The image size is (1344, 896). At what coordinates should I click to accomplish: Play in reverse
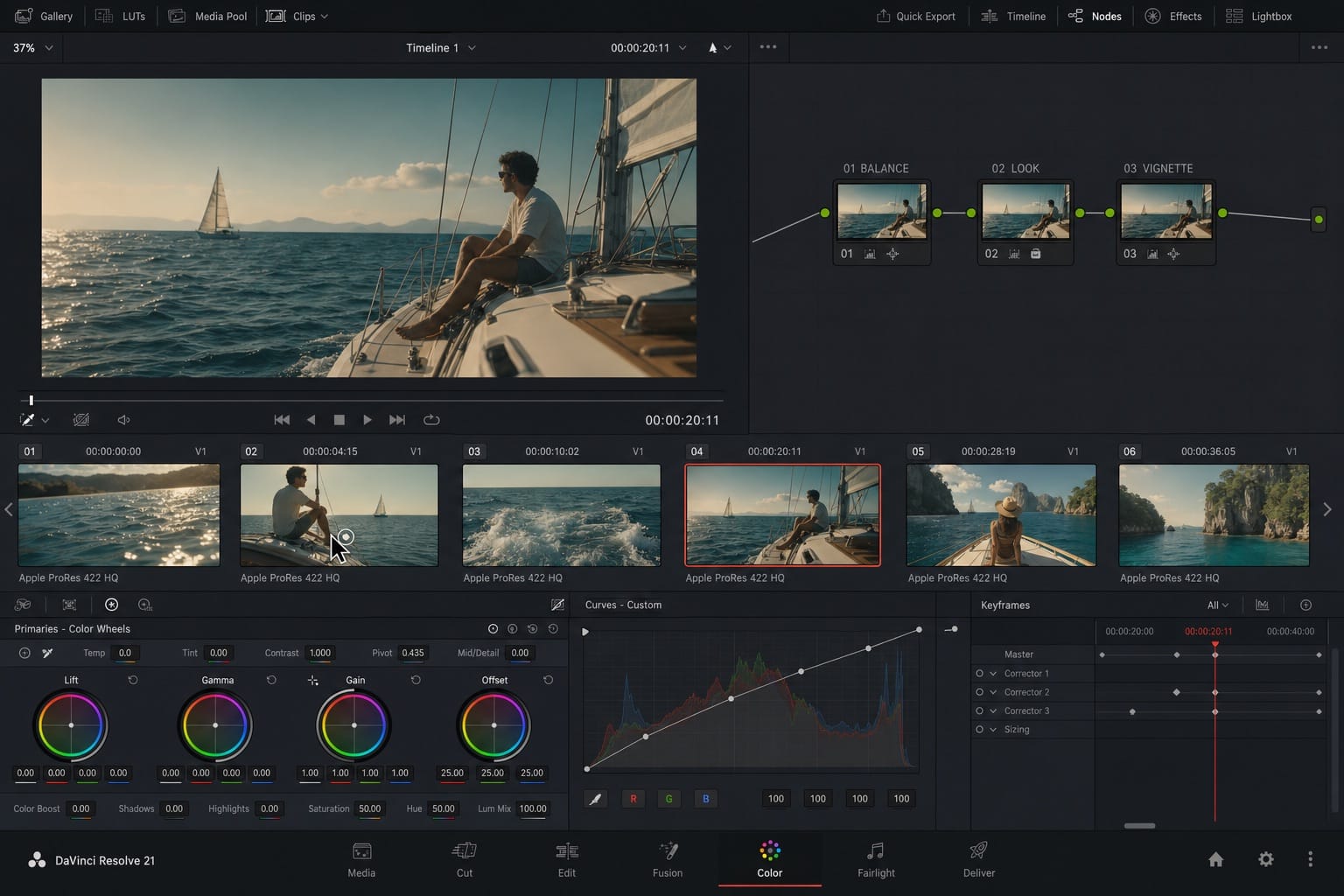(311, 420)
